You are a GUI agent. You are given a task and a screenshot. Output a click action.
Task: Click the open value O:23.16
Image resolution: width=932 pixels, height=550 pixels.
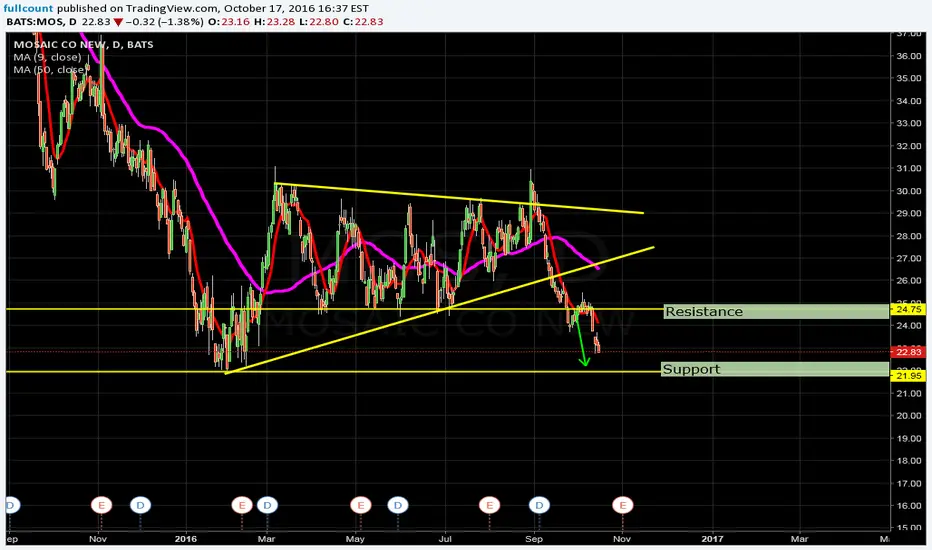228,22
